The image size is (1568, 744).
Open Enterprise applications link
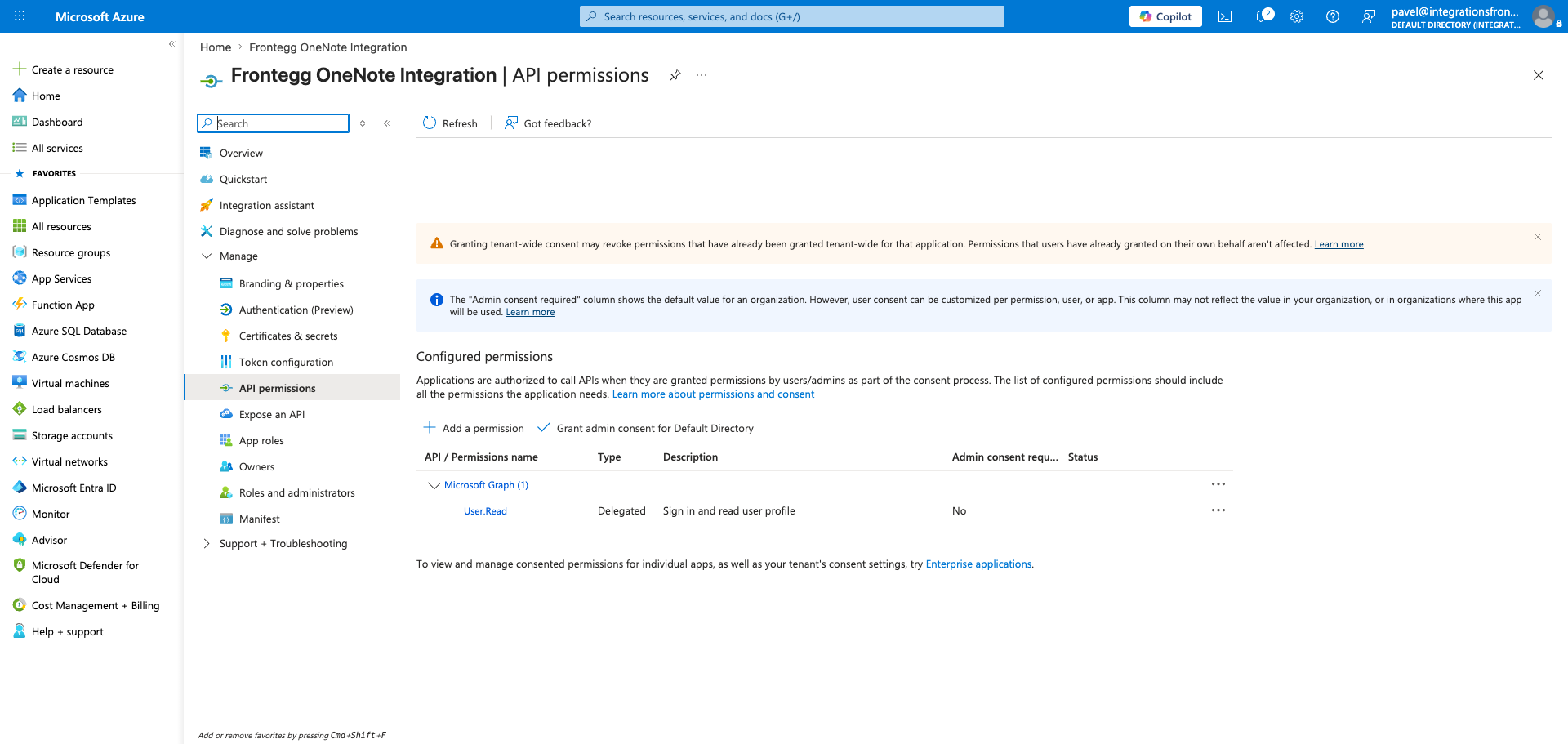click(978, 564)
